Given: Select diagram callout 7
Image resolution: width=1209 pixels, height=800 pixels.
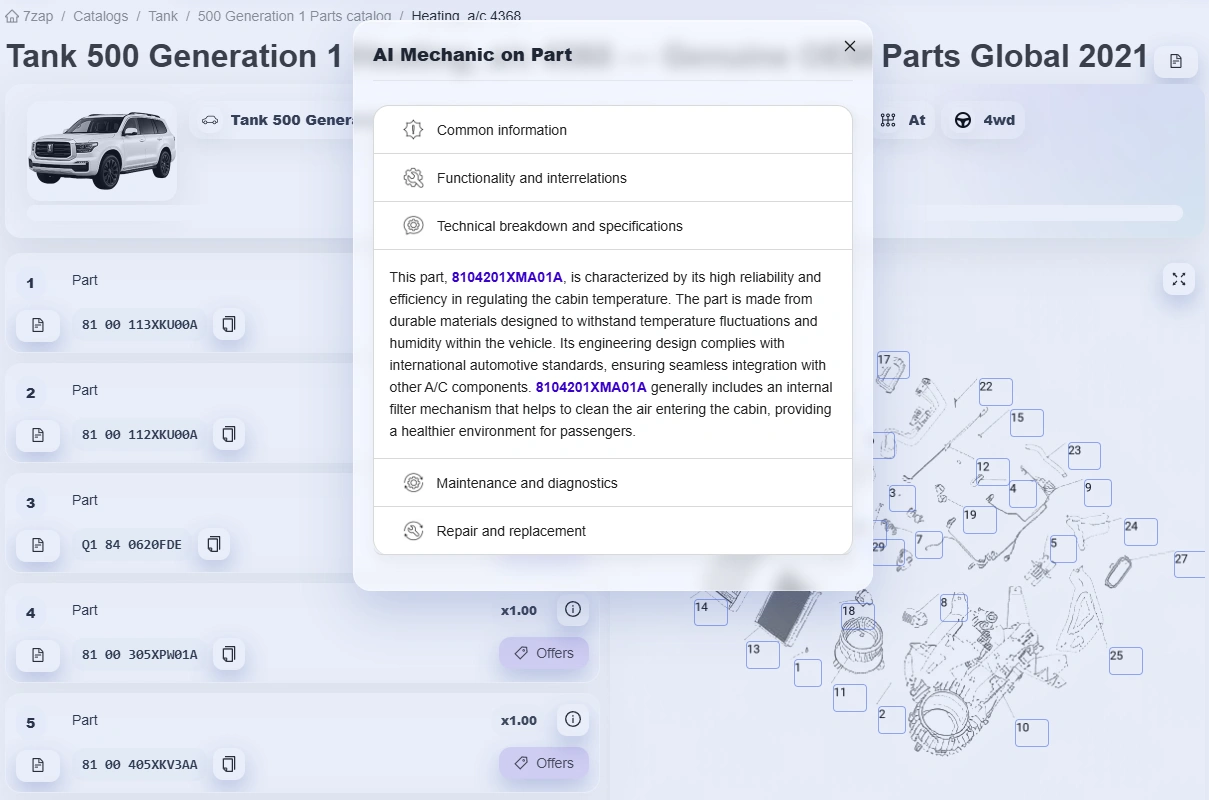Looking at the screenshot, I should [929, 545].
